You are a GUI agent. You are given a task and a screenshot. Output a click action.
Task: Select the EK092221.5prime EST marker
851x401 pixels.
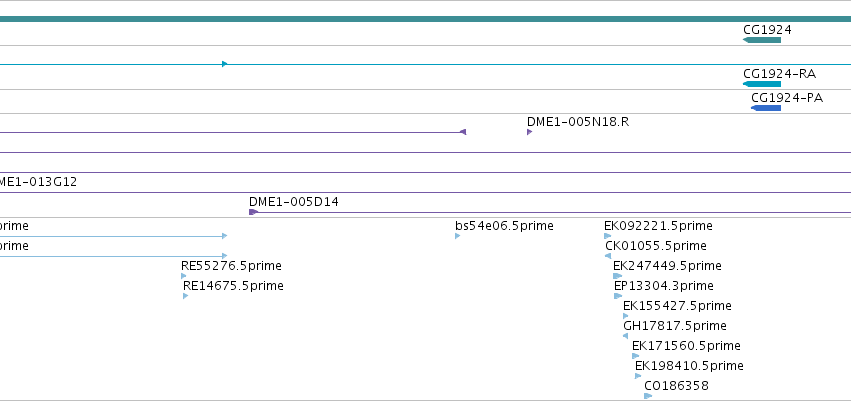point(607,236)
